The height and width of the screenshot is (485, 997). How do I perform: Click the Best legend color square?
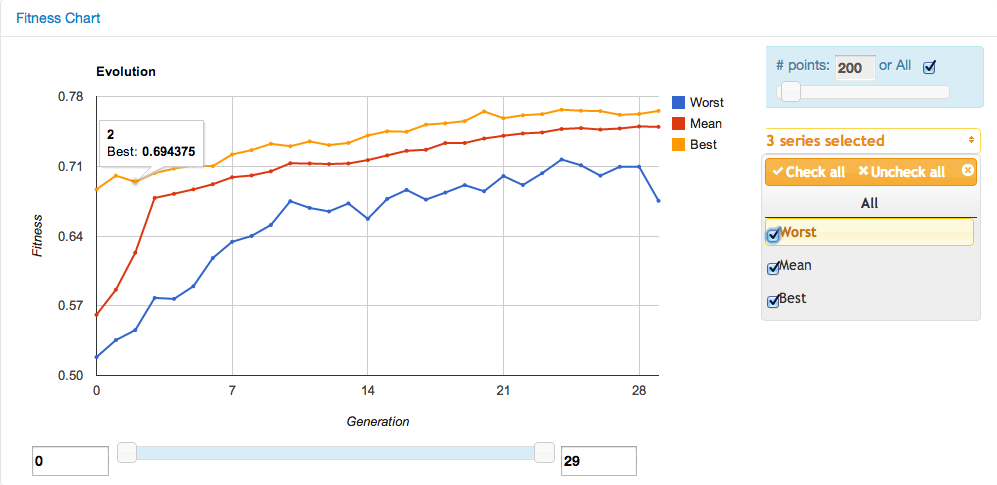(679, 144)
